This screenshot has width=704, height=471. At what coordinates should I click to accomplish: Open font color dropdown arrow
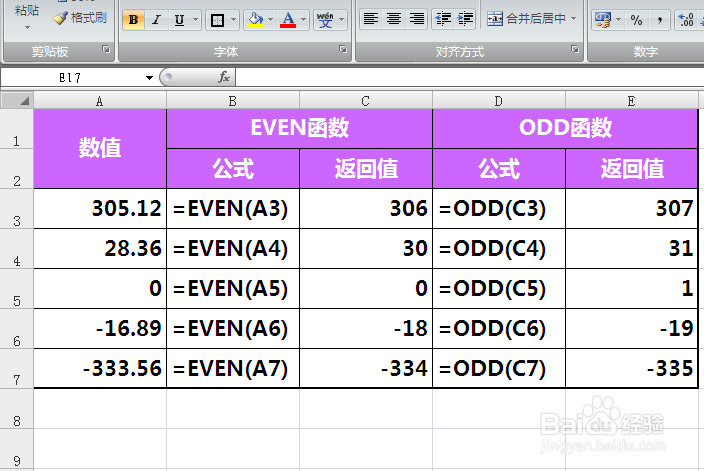point(304,20)
